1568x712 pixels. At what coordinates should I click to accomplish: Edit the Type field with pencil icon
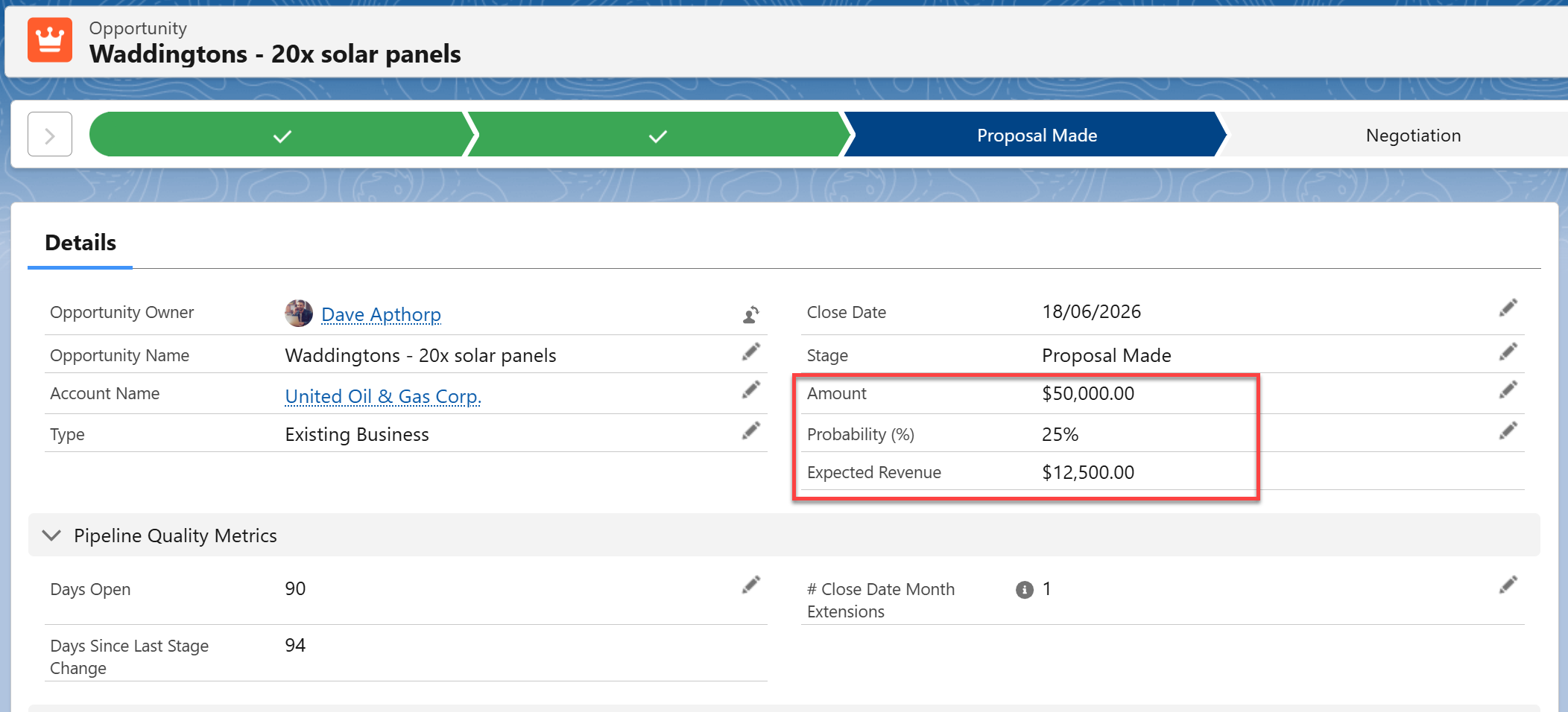pyautogui.click(x=751, y=431)
